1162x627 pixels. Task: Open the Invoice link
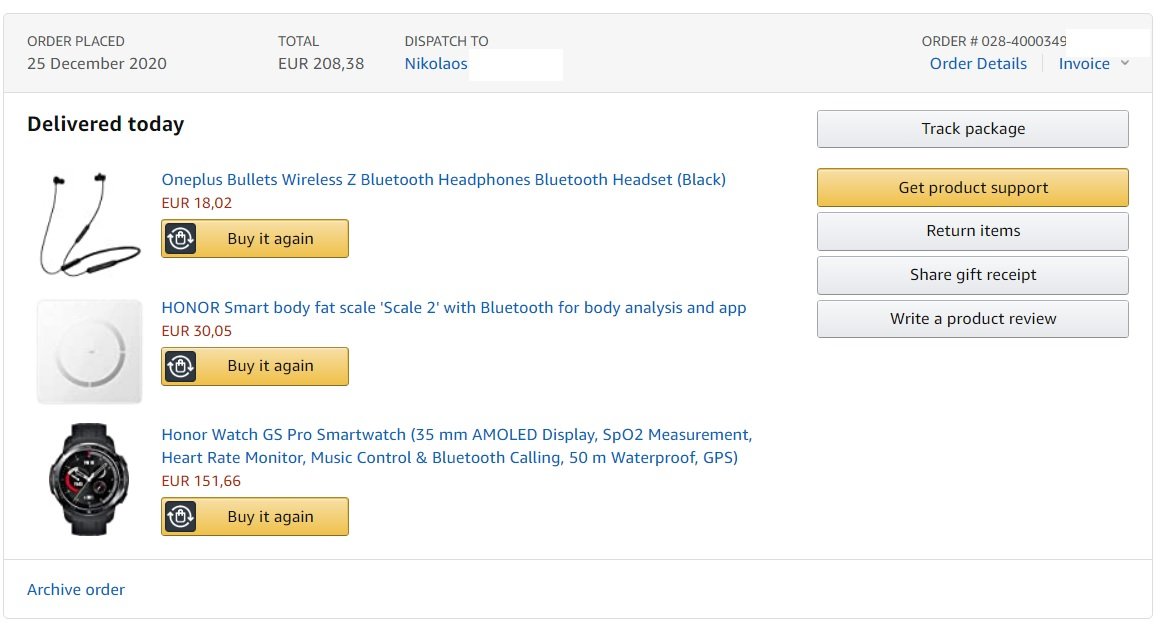1083,64
